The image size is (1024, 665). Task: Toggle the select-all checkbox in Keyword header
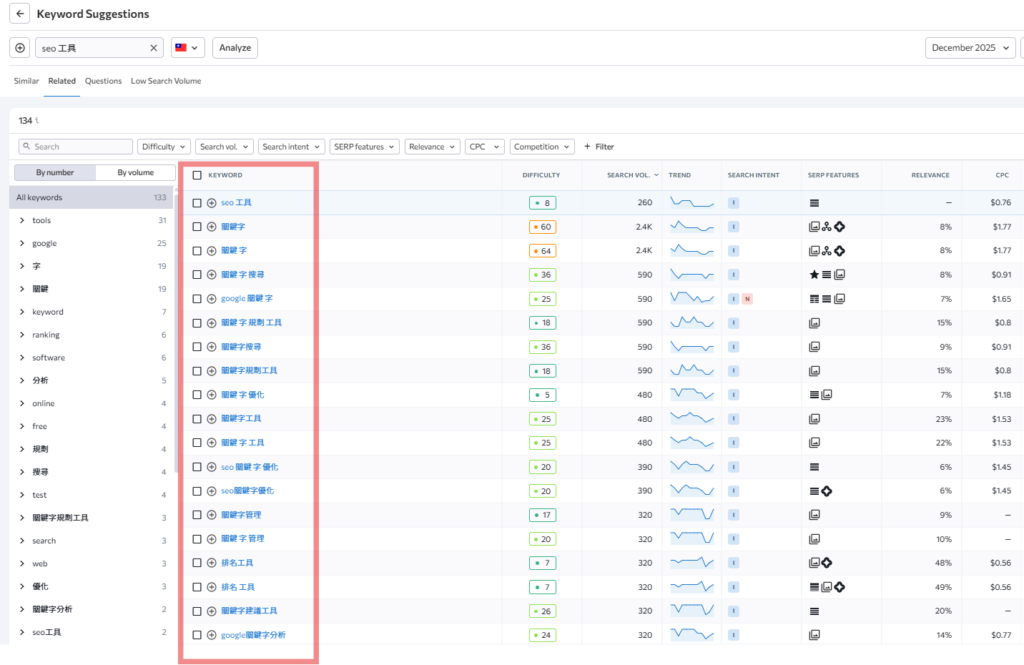coord(197,175)
